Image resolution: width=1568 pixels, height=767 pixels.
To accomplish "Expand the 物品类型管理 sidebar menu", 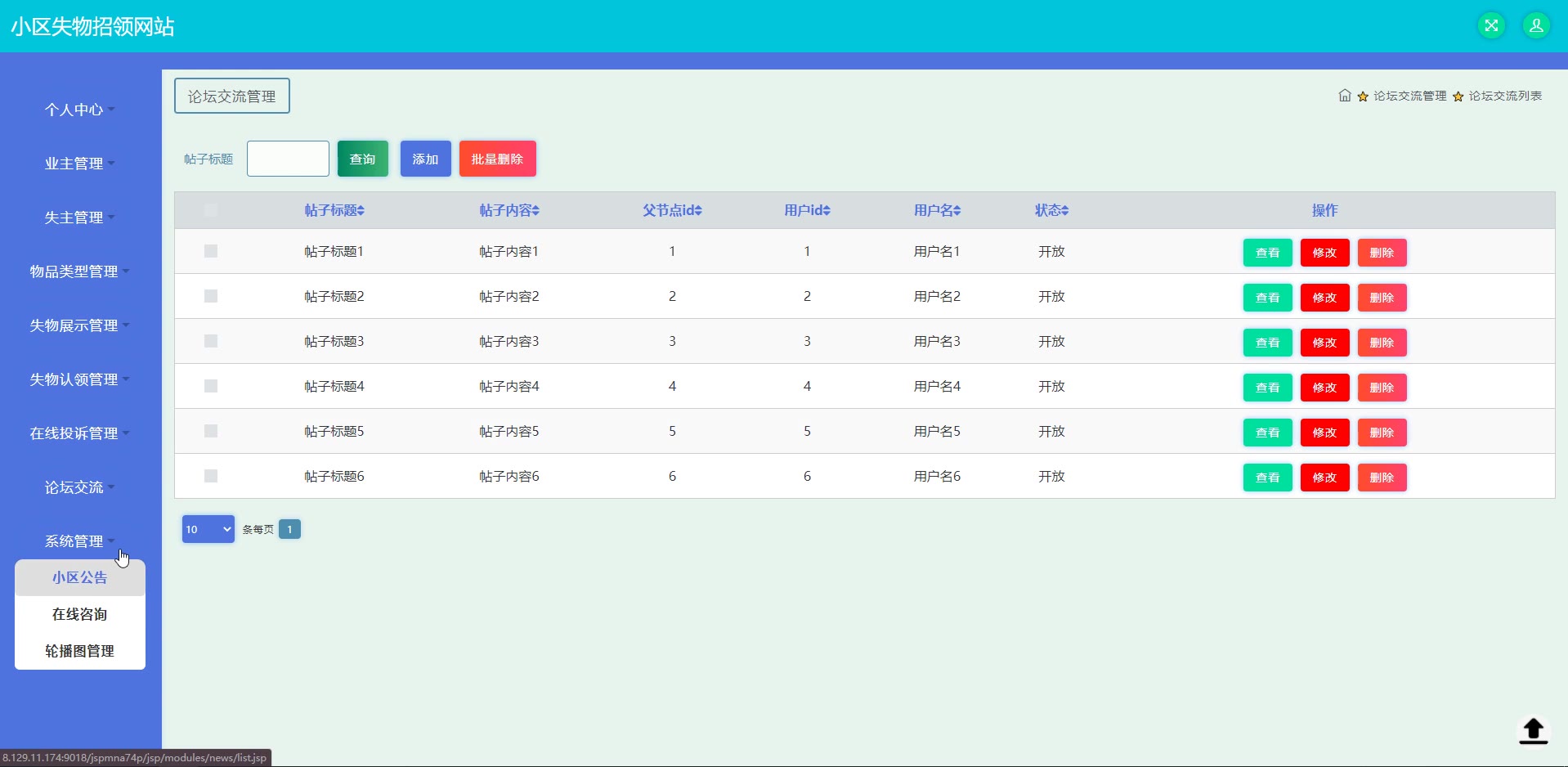I will click(x=80, y=271).
